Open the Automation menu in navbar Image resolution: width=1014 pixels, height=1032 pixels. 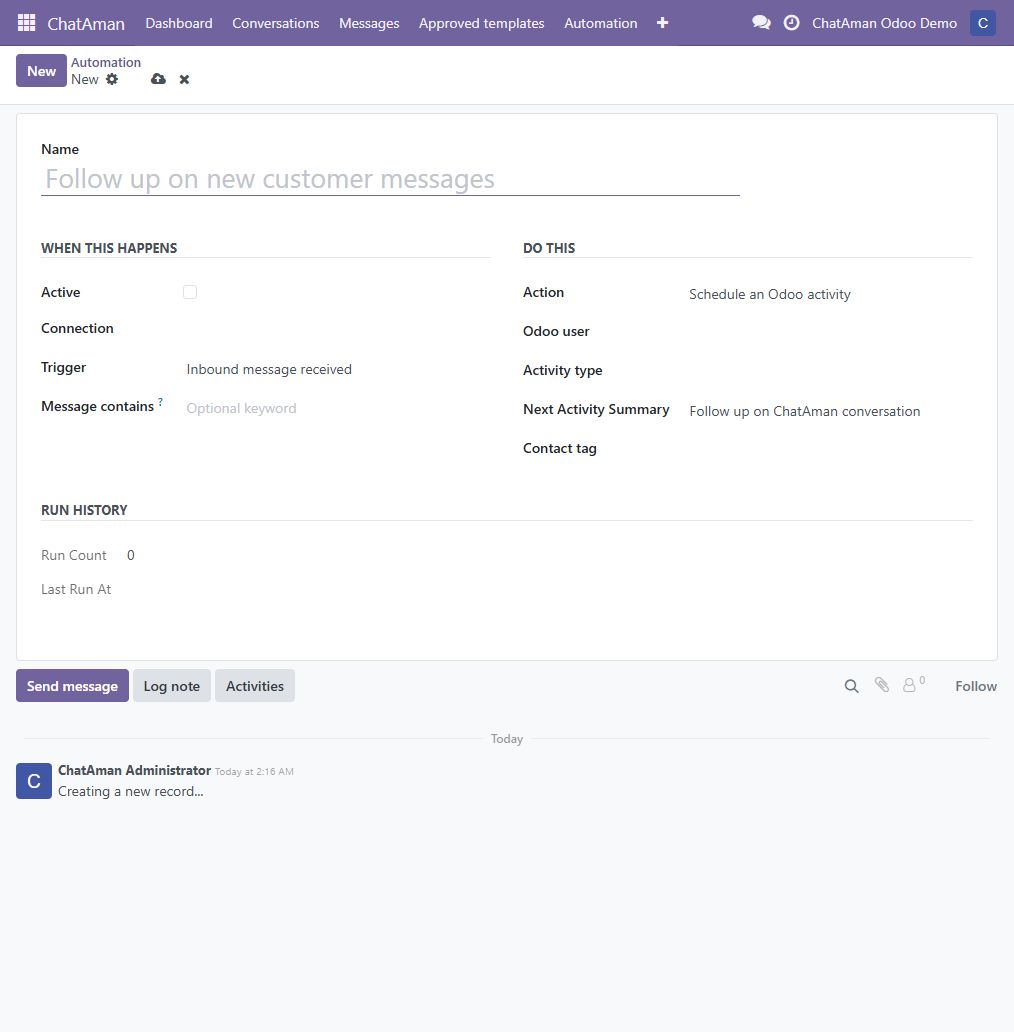(601, 23)
